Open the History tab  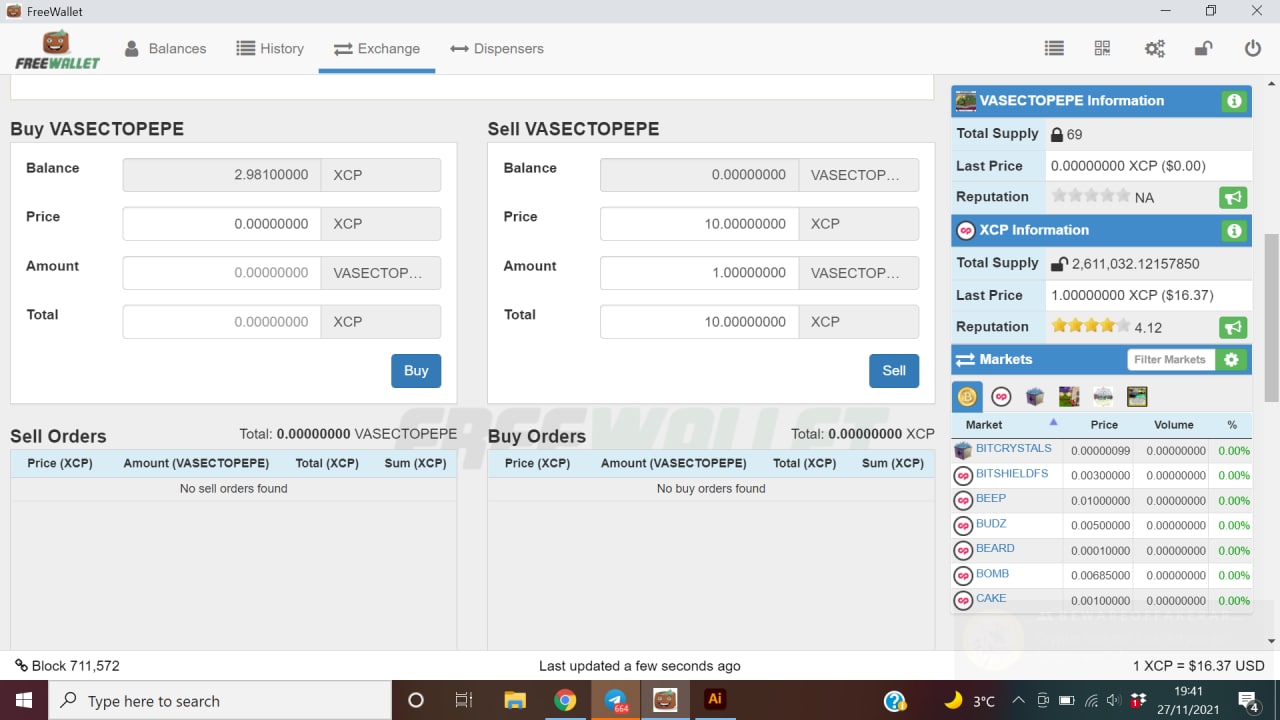(x=270, y=48)
